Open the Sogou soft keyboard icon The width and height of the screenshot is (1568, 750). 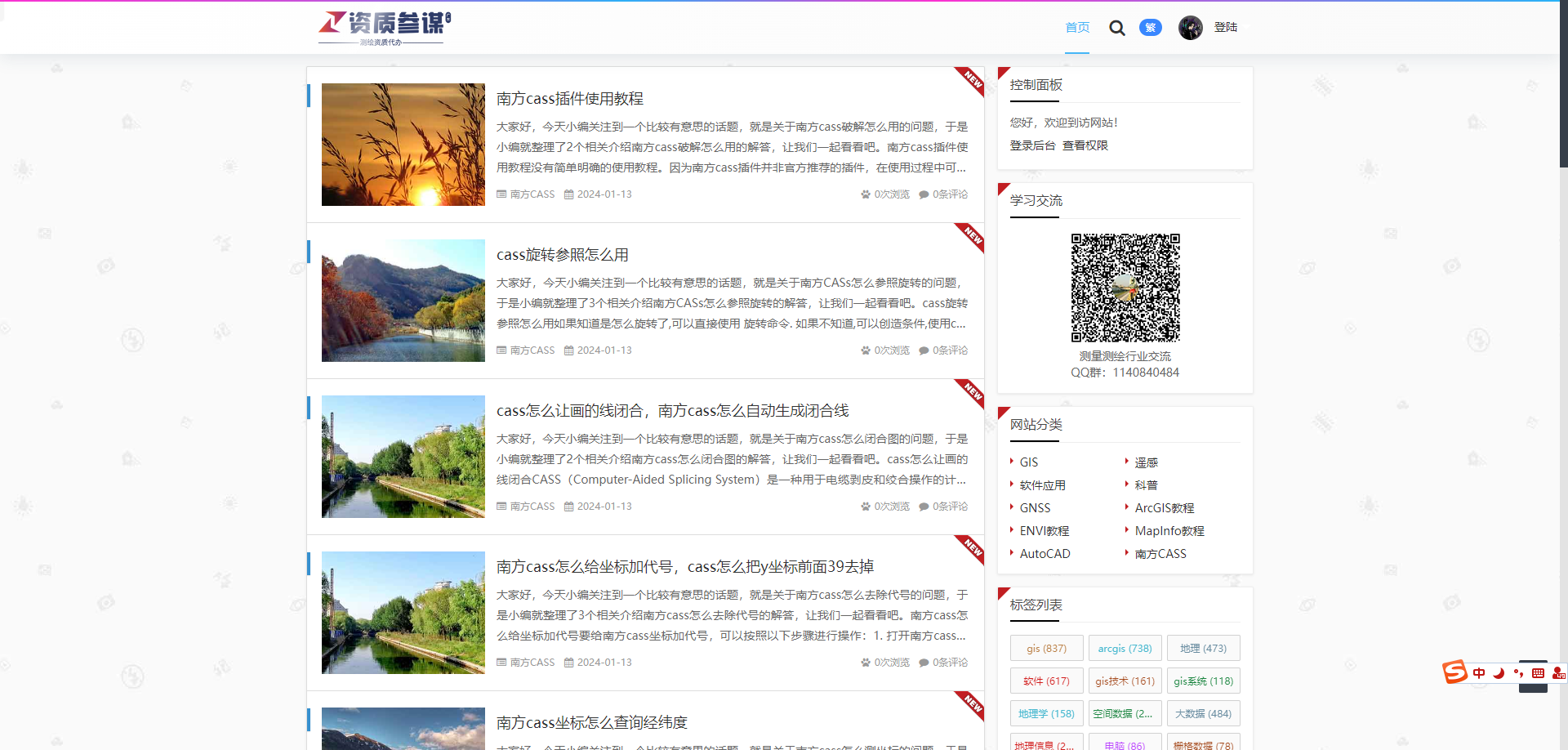[x=1539, y=672]
